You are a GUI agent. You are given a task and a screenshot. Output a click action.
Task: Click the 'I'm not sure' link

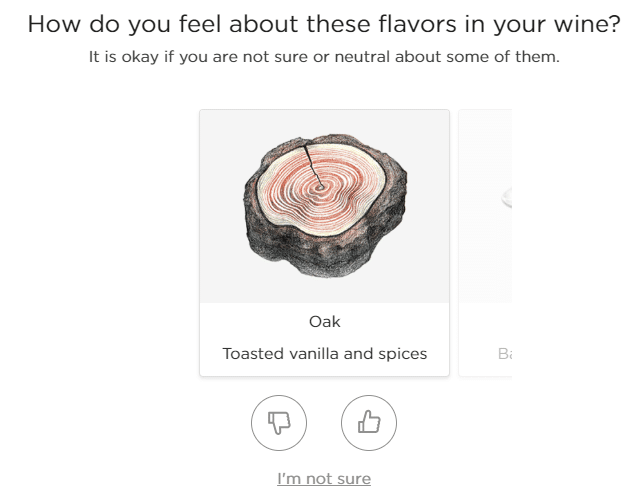point(324,479)
